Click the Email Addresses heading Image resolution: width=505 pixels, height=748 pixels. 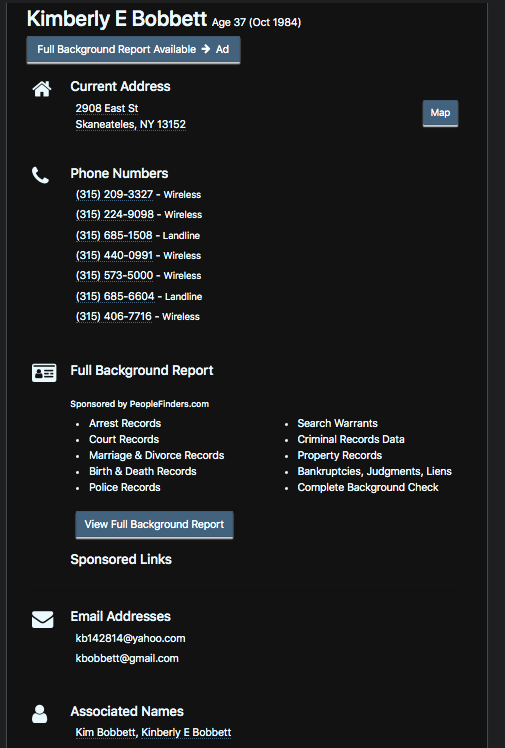pos(121,616)
